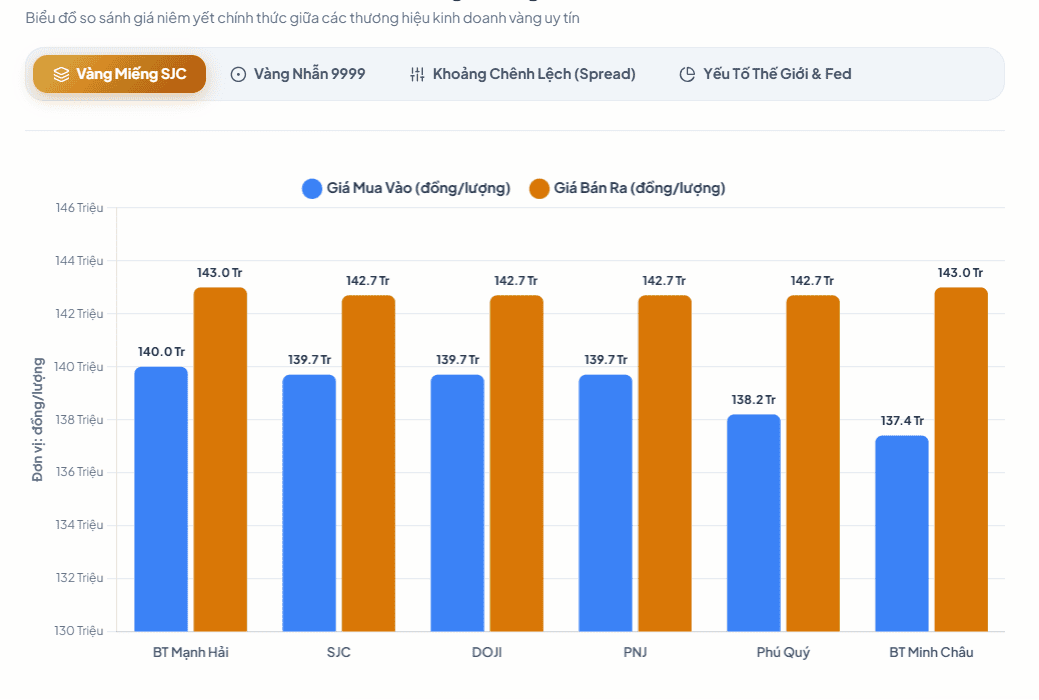Image resolution: width=1039 pixels, height=700 pixels.
Task: Click BT Minh Châu blue bar 137.4 Tr
Action: click(x=902, y=533)
